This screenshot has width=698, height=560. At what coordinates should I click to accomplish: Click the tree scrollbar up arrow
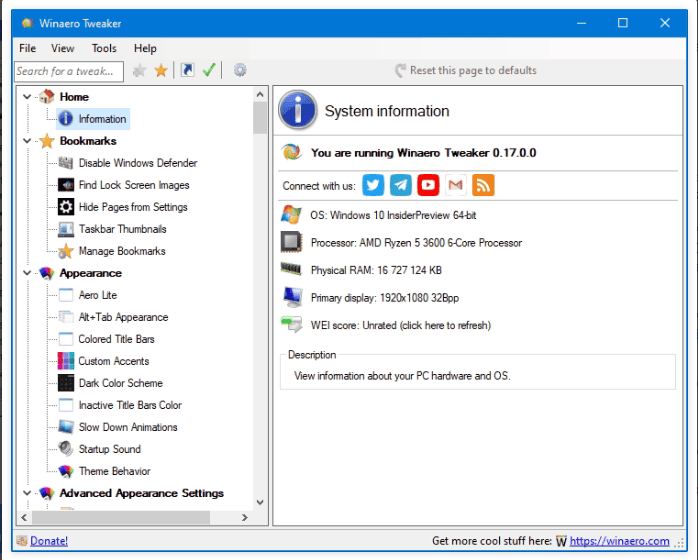click(x=260, y=94)
